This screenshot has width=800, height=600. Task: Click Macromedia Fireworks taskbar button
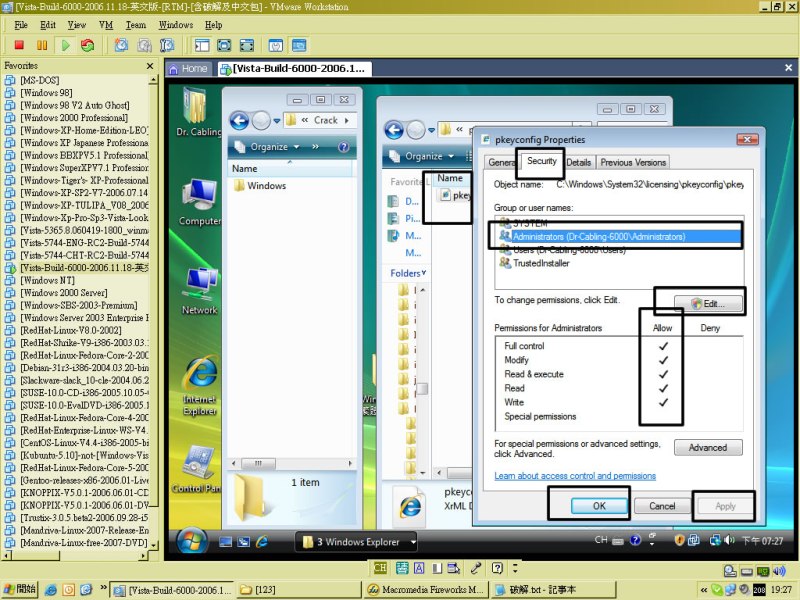tap(426, 590)
